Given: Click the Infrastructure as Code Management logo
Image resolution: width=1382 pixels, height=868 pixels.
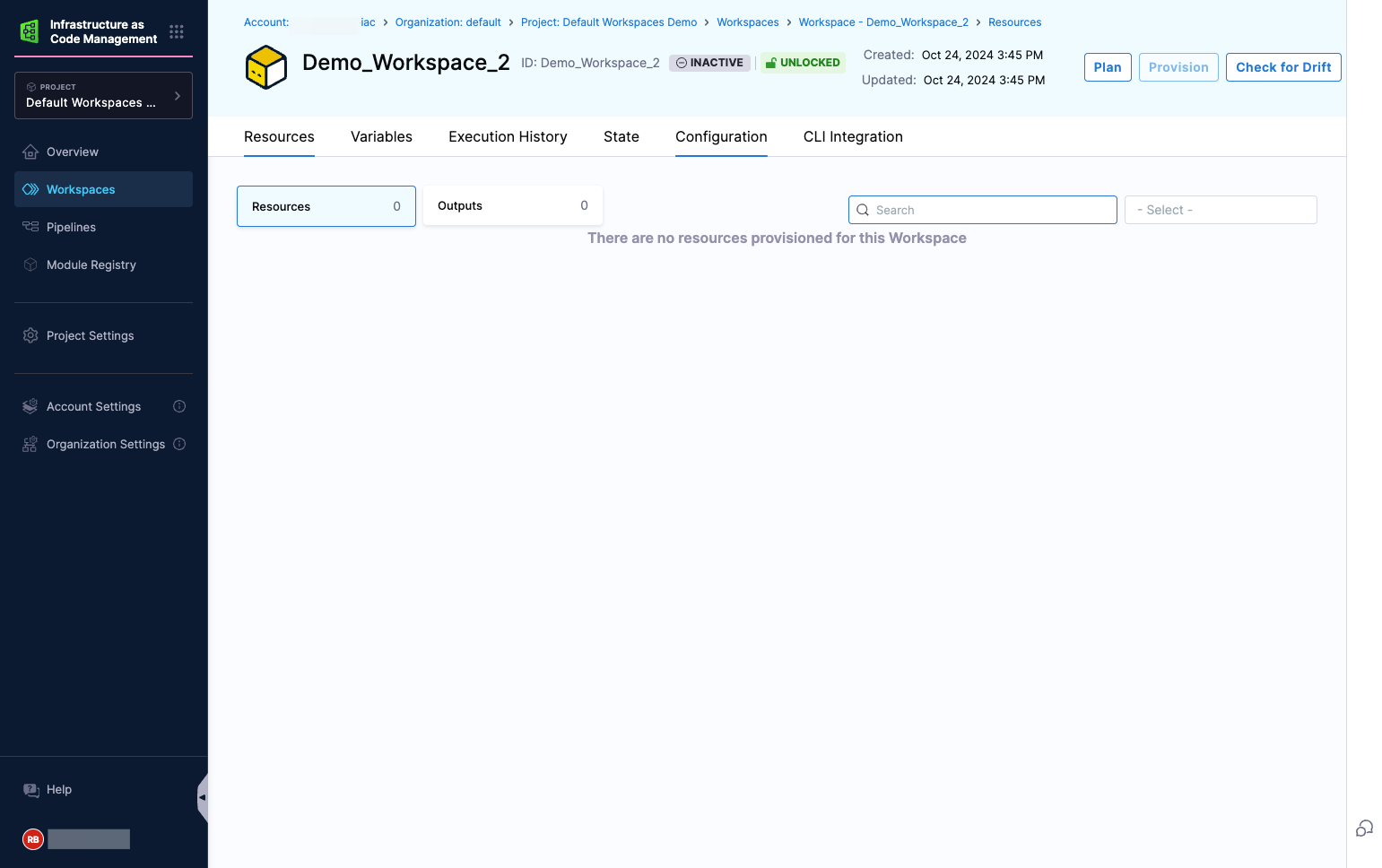Looking at the screenshot, I should click(30, 31).
